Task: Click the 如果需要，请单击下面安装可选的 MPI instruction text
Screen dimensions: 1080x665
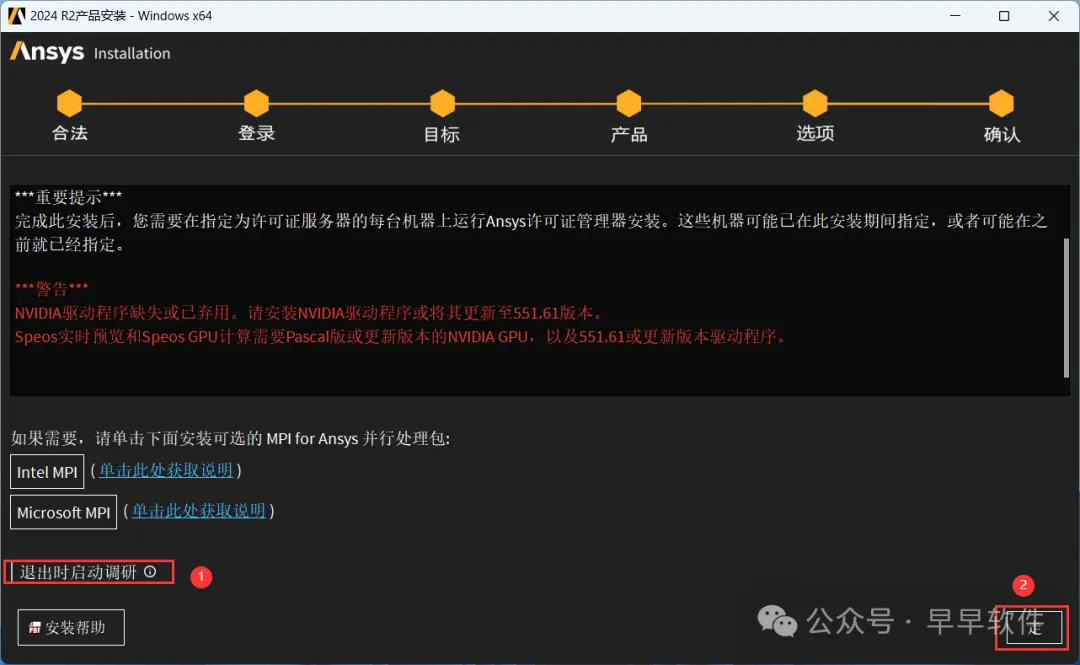Action: 230,439
